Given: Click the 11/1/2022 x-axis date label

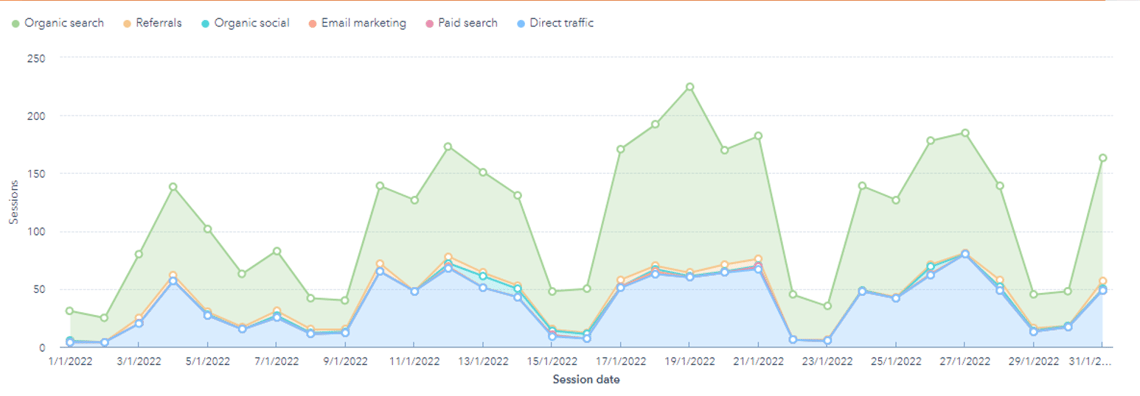Looking at the screenshot, I should point(414,361).
